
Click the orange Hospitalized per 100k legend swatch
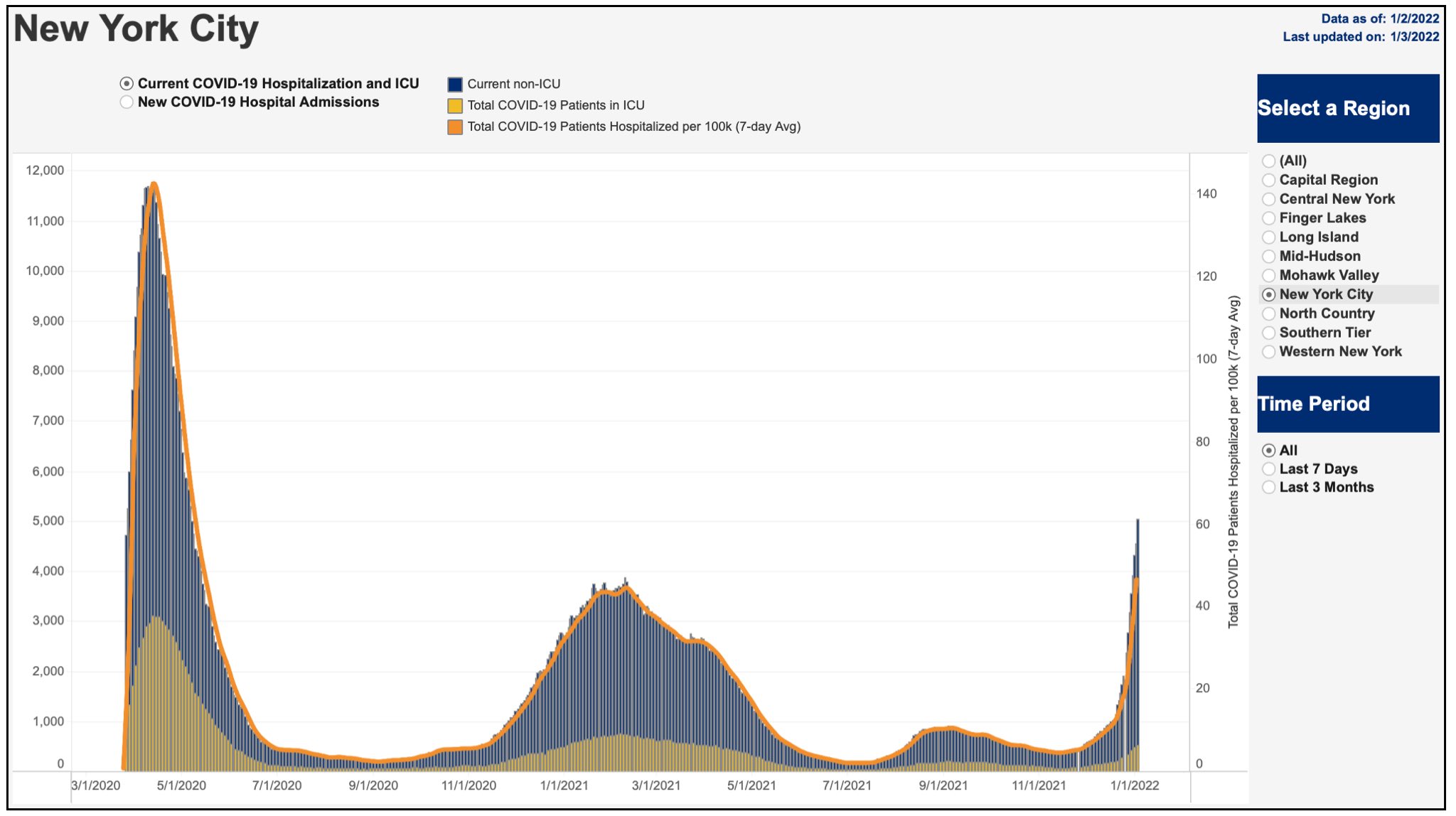click(x=455, y=127)
